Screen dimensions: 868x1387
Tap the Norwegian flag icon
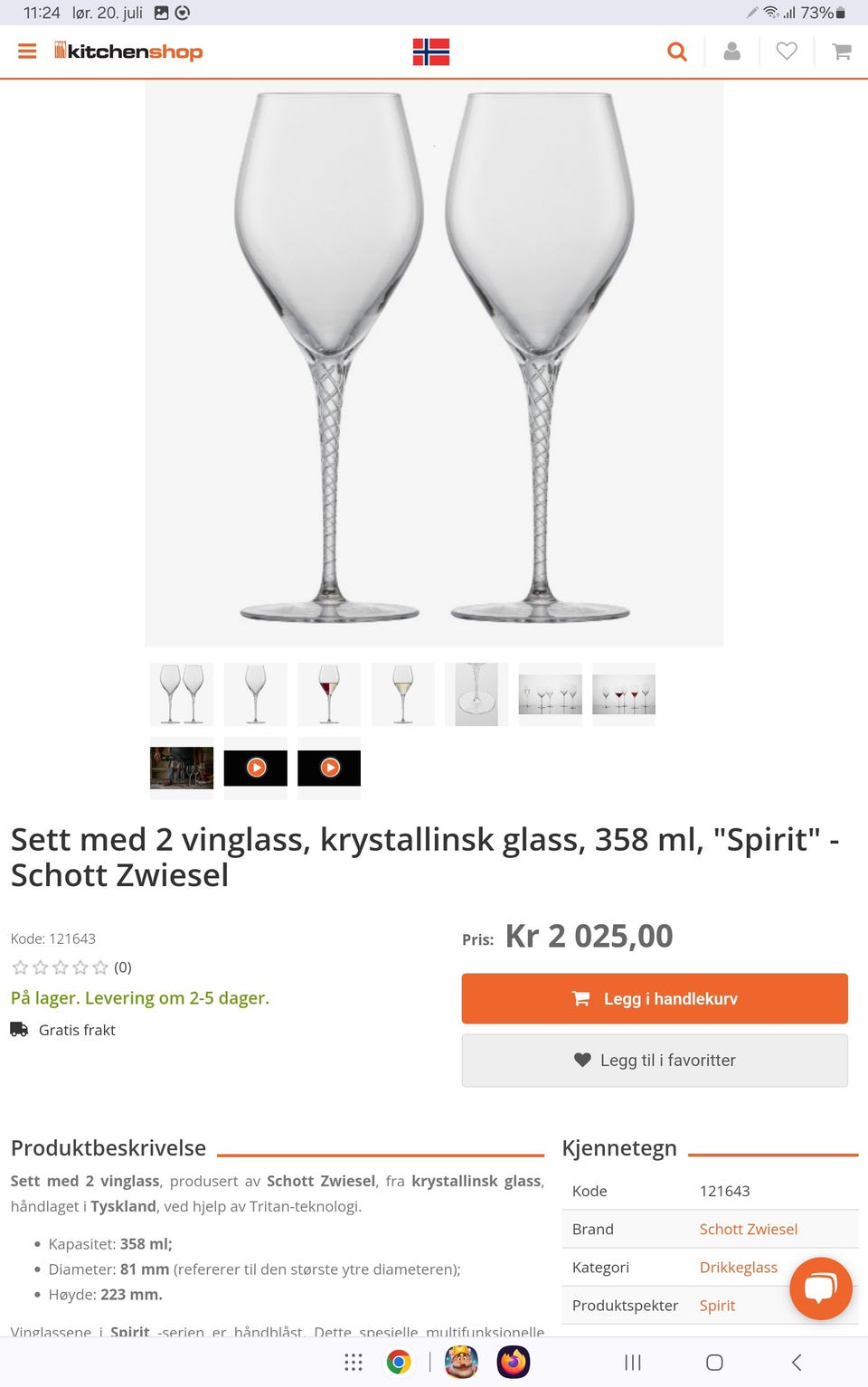point(431,52)
